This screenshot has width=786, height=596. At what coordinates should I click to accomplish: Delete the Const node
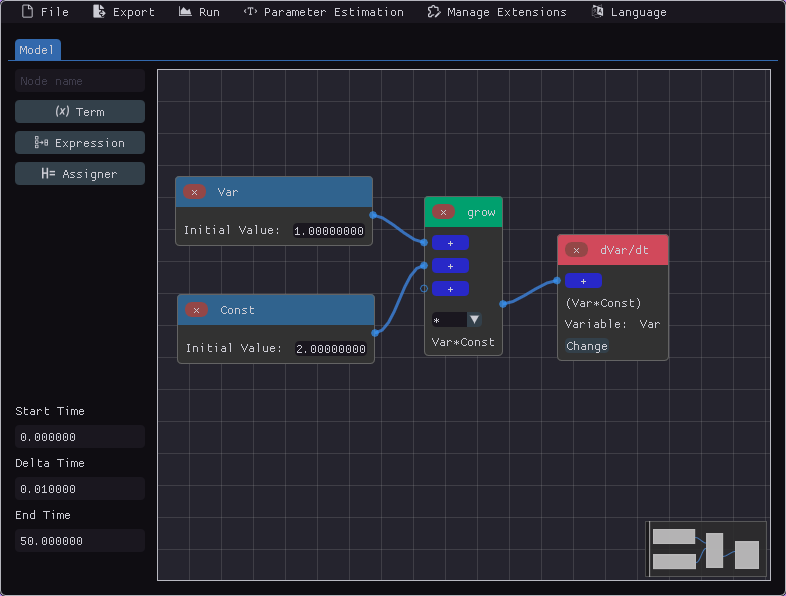point(196,310)
